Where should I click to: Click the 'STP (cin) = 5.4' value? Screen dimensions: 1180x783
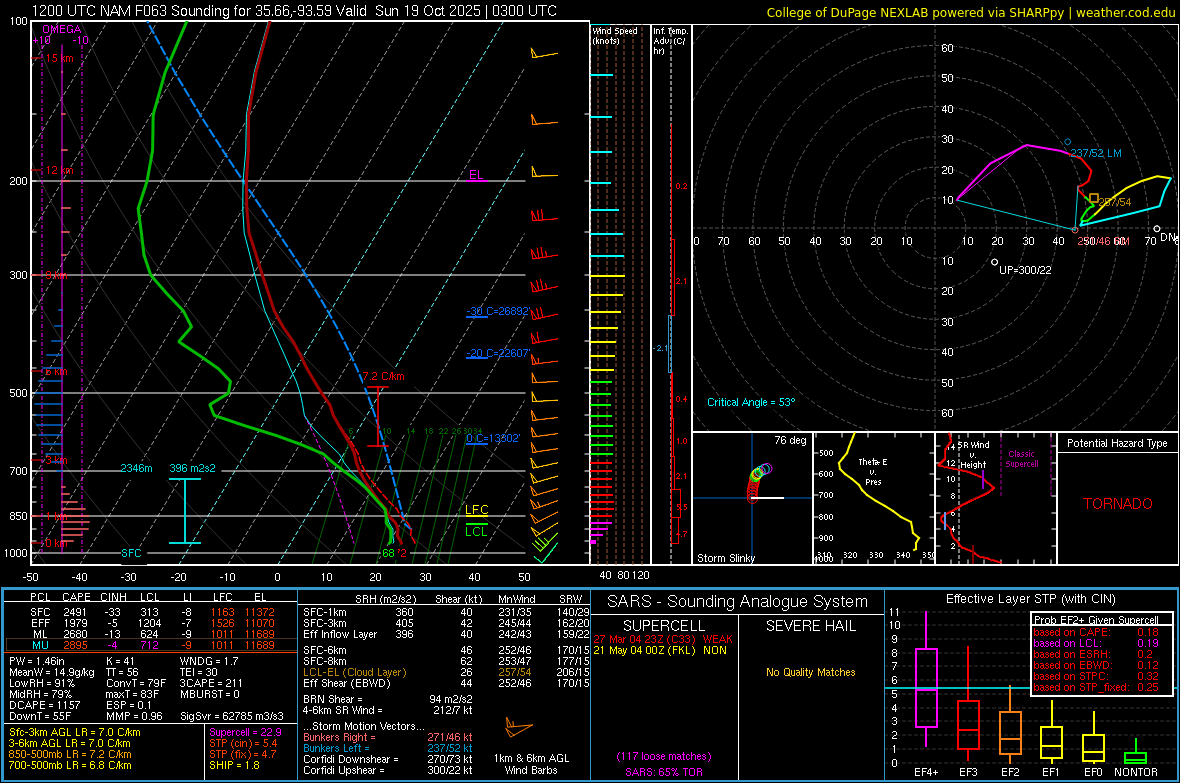[x=243, y=743]
